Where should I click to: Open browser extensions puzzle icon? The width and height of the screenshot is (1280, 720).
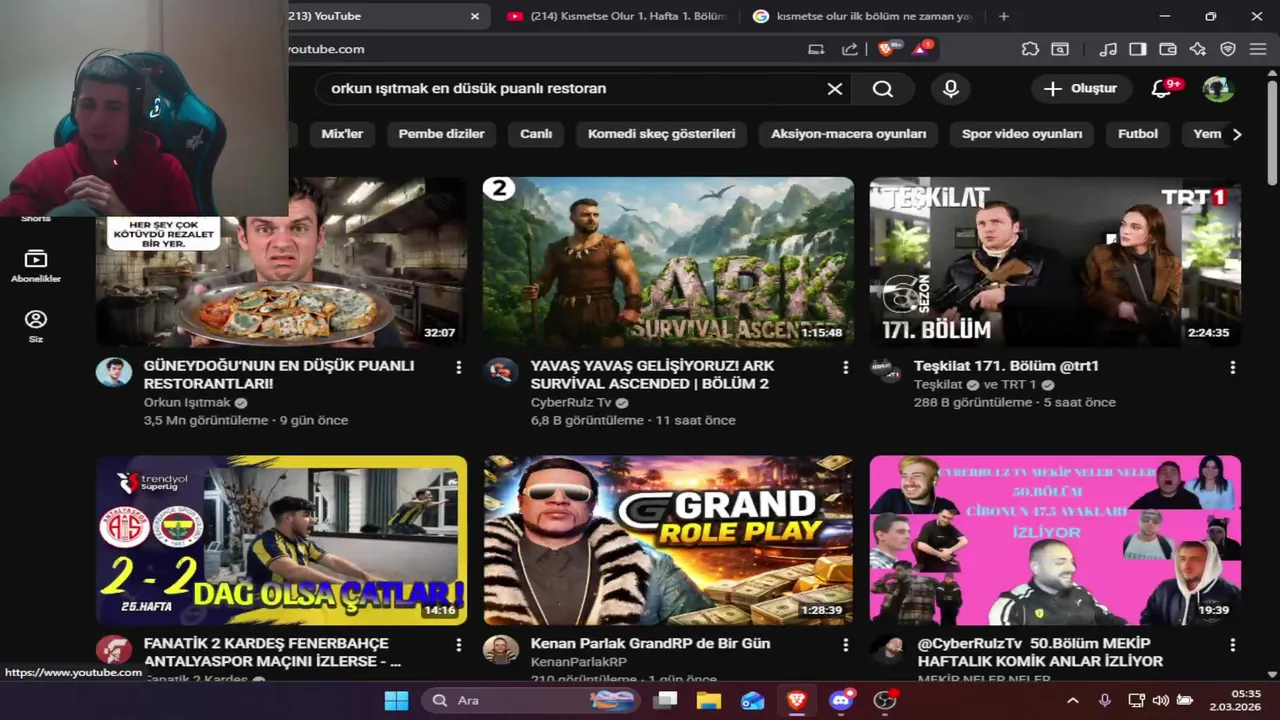coord(1030,49)
